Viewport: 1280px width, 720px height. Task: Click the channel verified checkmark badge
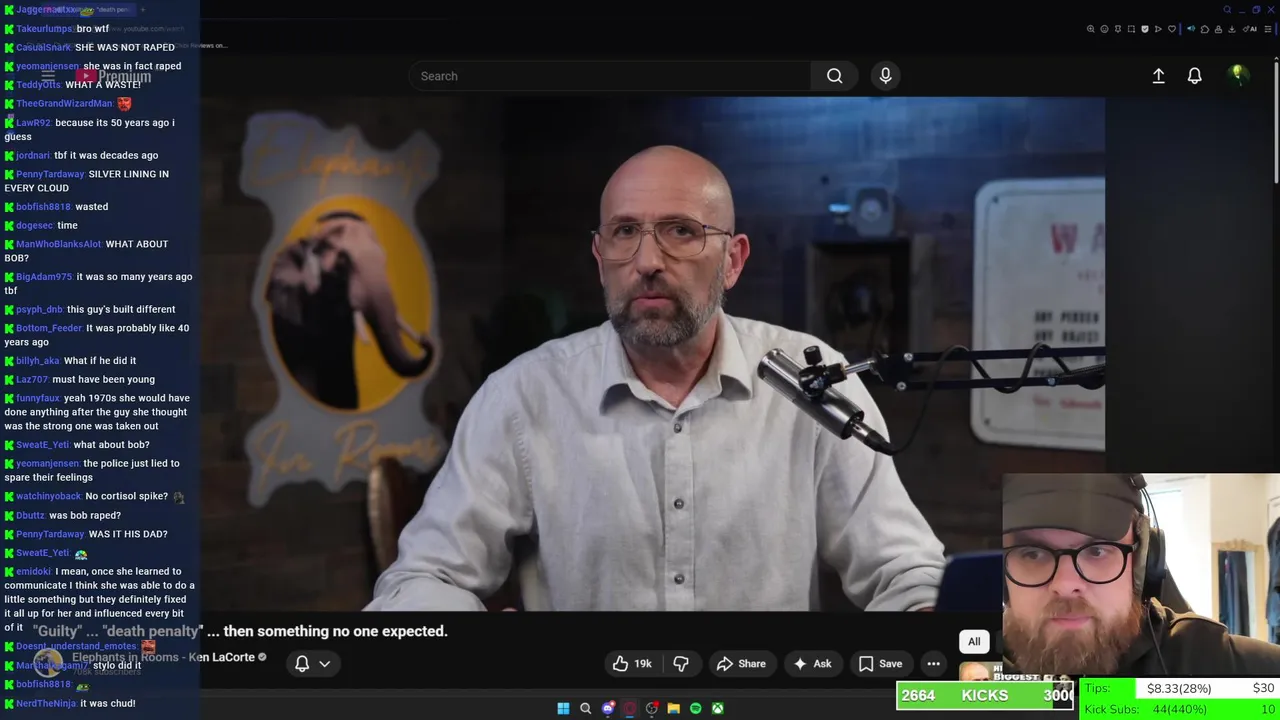262,657
